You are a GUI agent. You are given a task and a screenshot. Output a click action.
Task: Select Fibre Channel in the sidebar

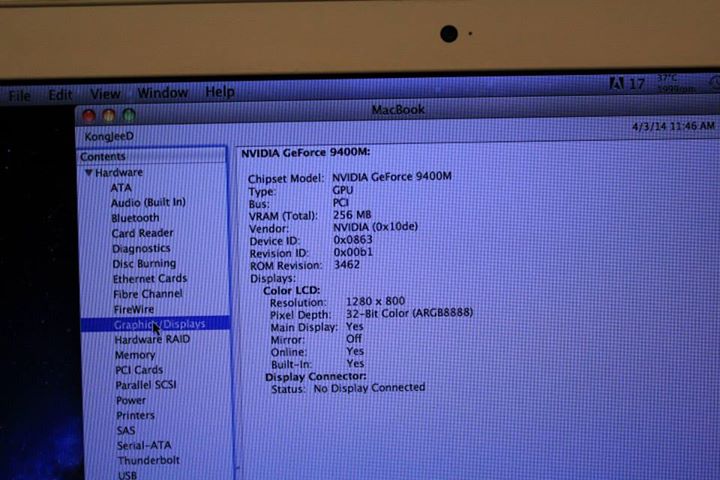click(x=147, y=294)
